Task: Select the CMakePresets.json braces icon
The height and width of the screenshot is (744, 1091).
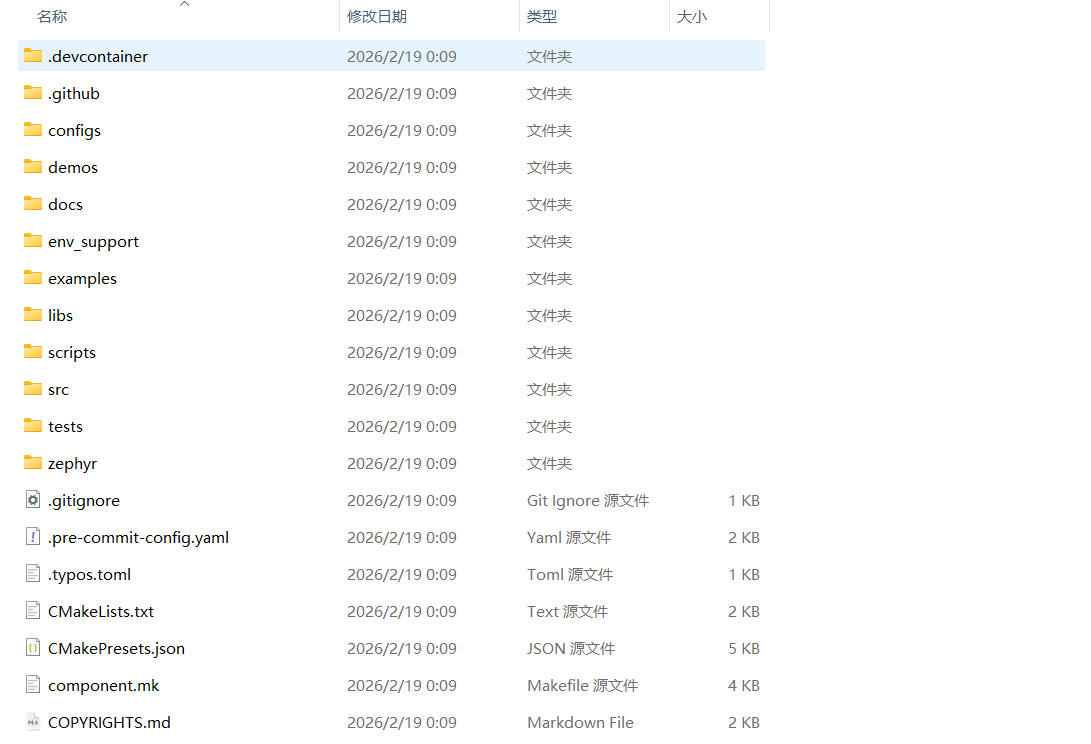Action: click(33, 648)
